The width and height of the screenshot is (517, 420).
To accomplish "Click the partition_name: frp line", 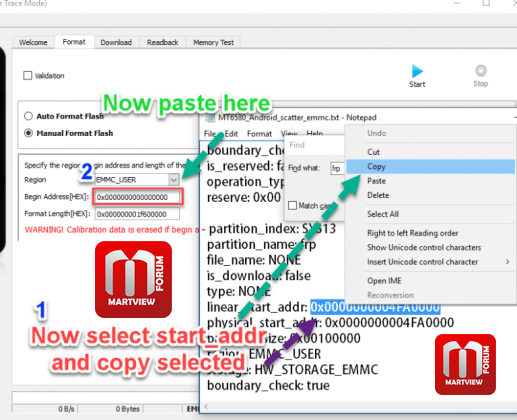I will pyautogui.click(x=261, y=245).
